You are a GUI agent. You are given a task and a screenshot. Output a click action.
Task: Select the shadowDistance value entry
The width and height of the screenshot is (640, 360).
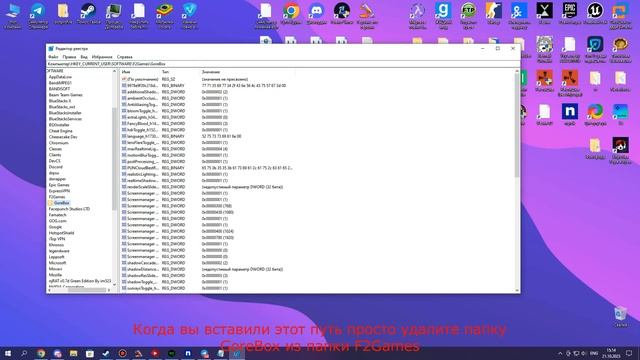click(x=140, y=269)
